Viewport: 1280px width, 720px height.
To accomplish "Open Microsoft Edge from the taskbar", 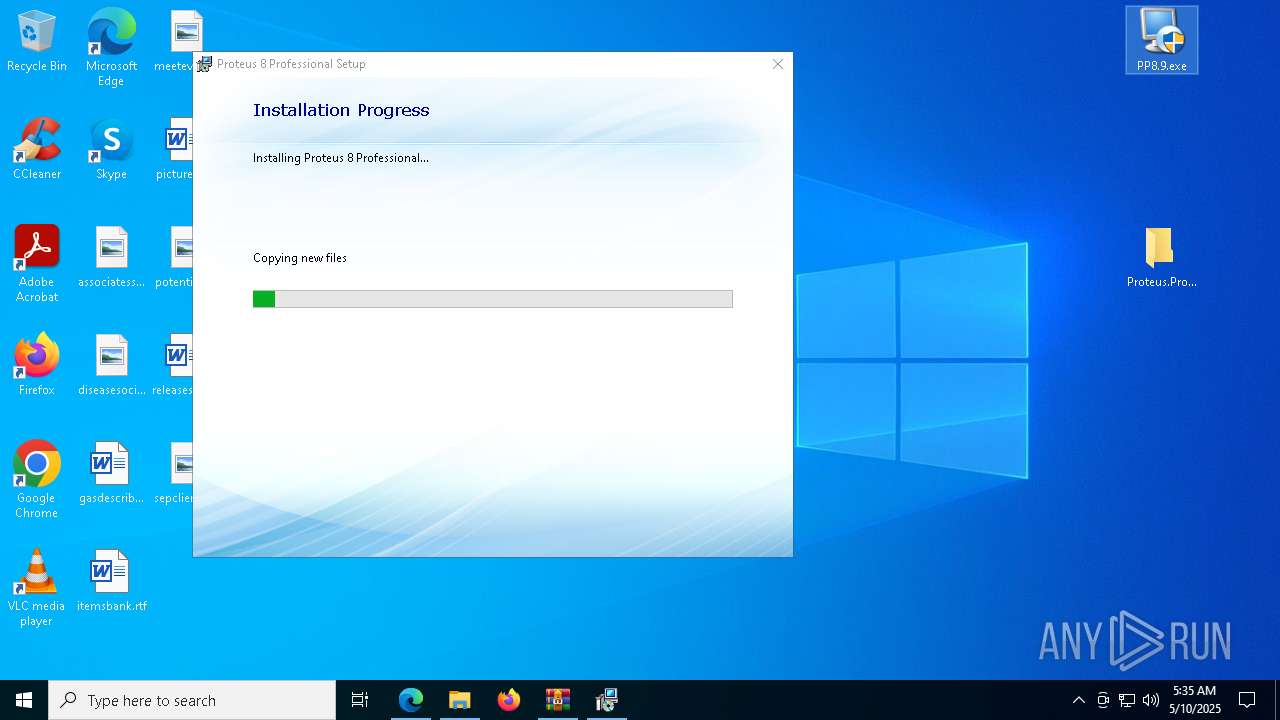I will [x=411, y=700].
